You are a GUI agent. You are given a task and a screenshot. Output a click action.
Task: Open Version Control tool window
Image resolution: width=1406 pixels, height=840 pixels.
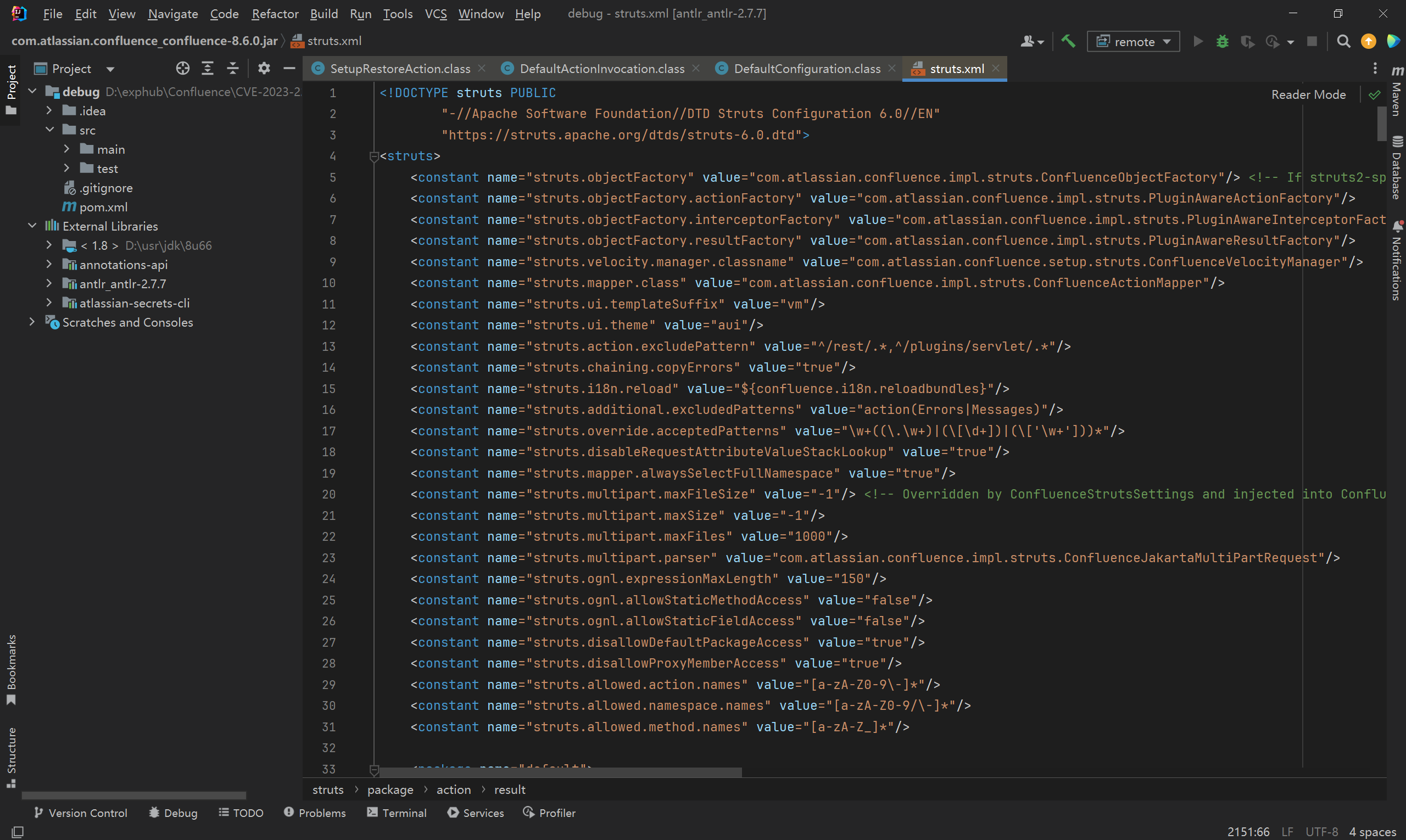pyautogui.click(x=80, y=813)
